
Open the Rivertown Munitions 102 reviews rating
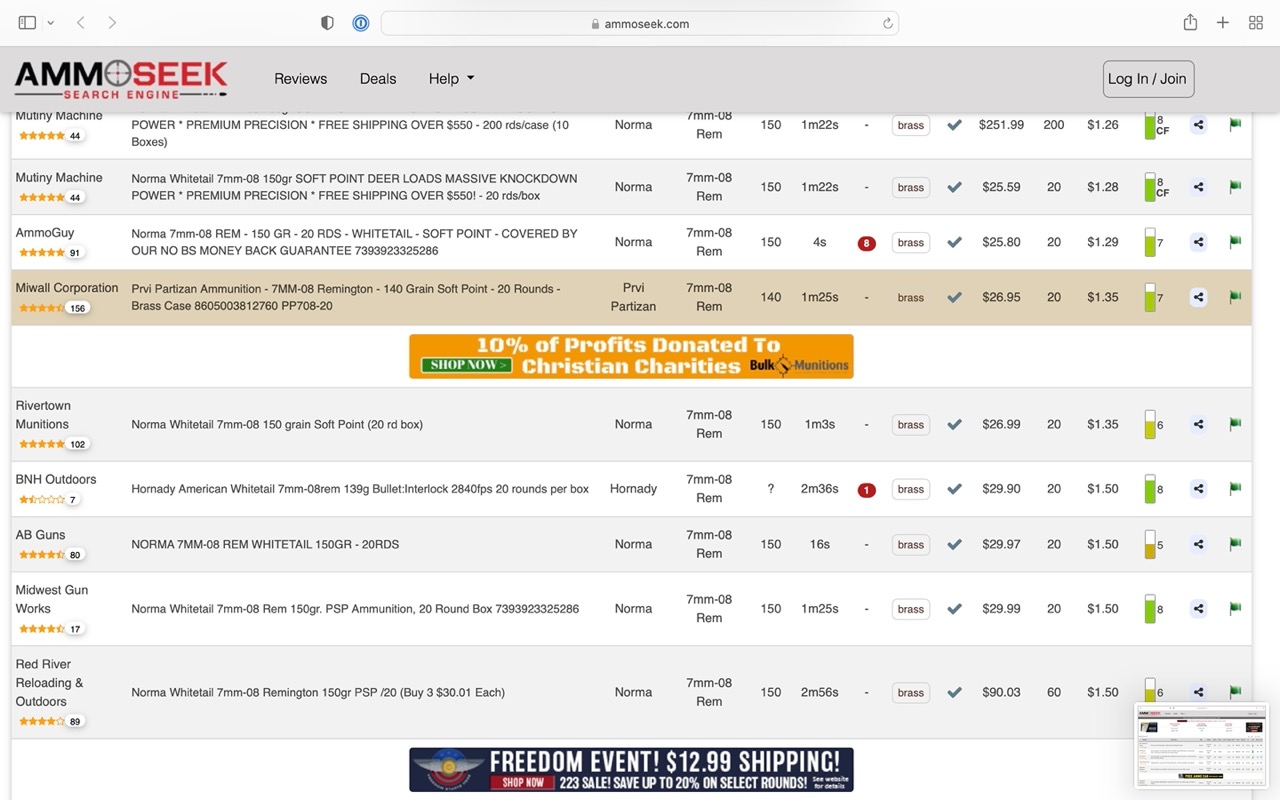click(53, 443)
